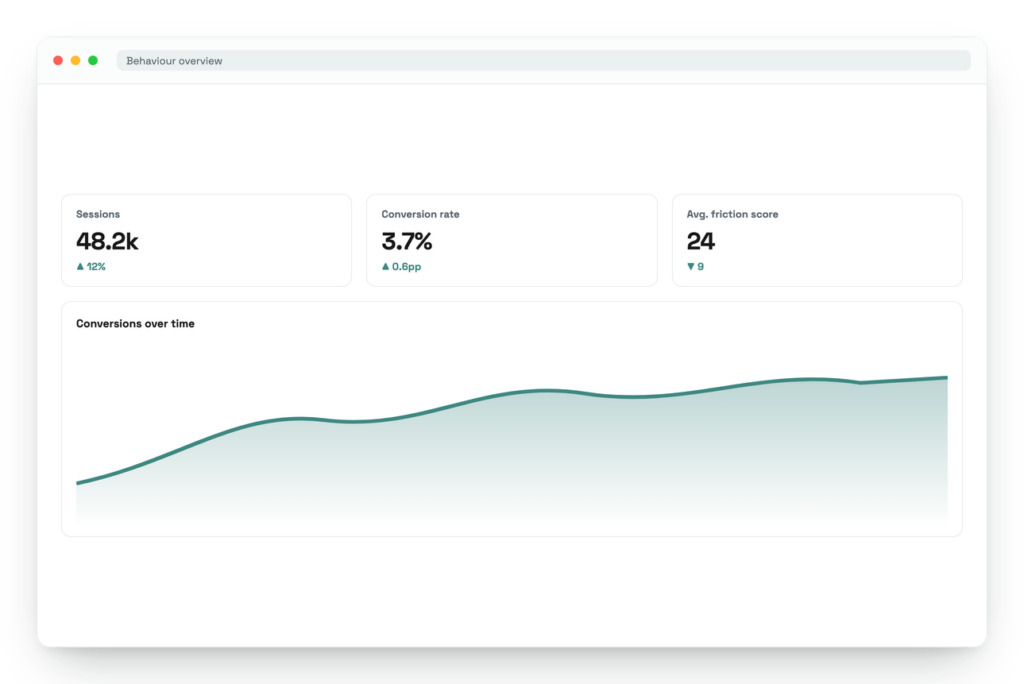
Task: Select the Sessions label
Action: tap(98, 214)
